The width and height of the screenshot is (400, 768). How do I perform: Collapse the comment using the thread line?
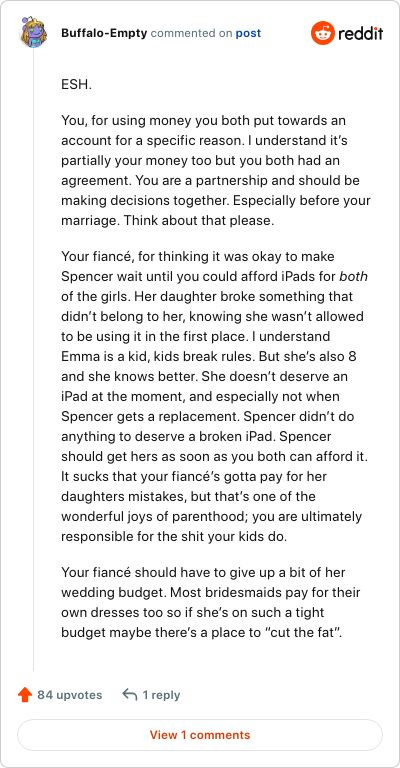[x=33, y=360]
